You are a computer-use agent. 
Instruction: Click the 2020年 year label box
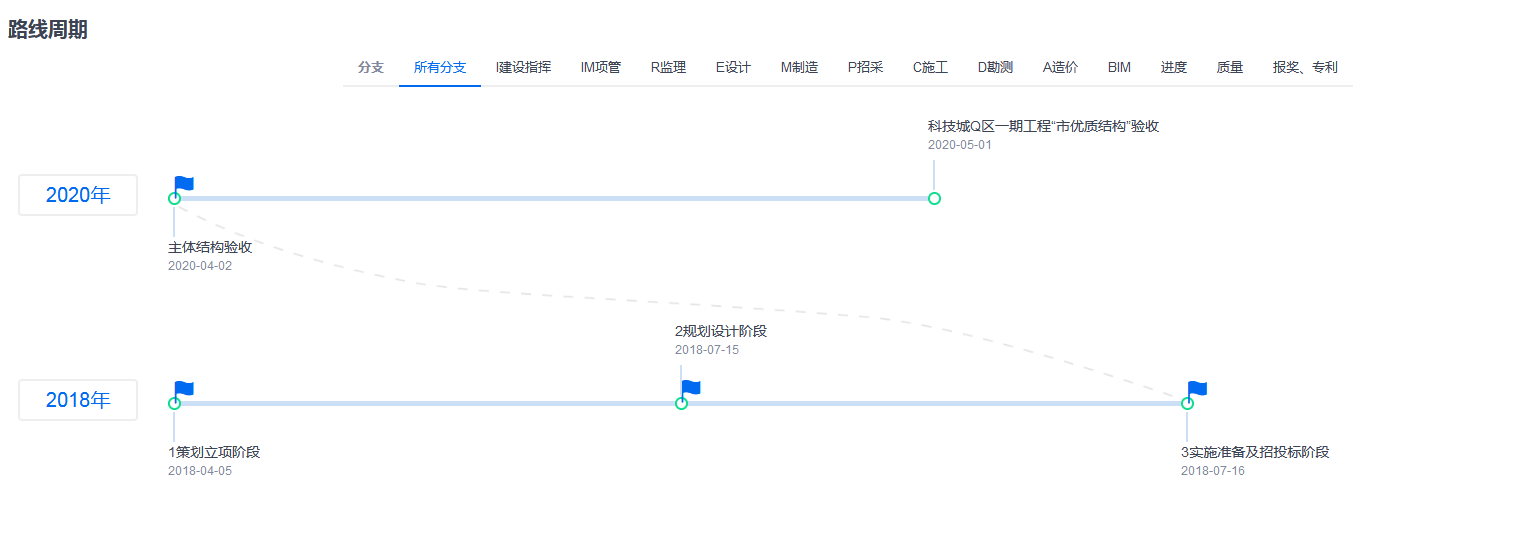point(78,195)
